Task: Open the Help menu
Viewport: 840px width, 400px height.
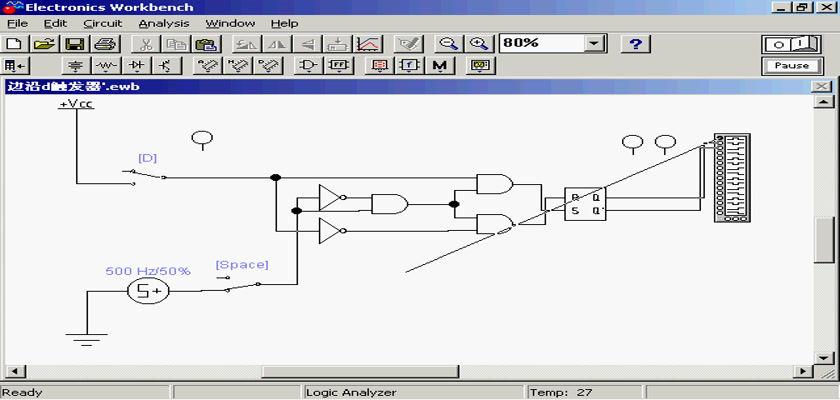Action: [x=284, y=24]
